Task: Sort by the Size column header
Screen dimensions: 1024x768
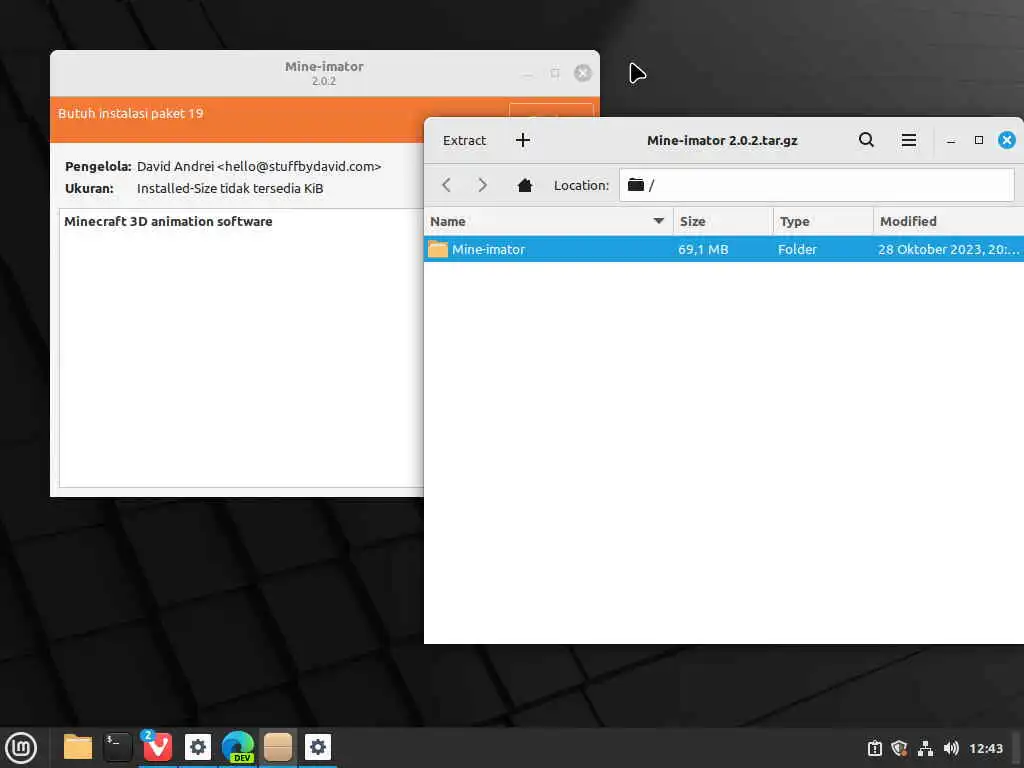Action: [x=723, y=221]
